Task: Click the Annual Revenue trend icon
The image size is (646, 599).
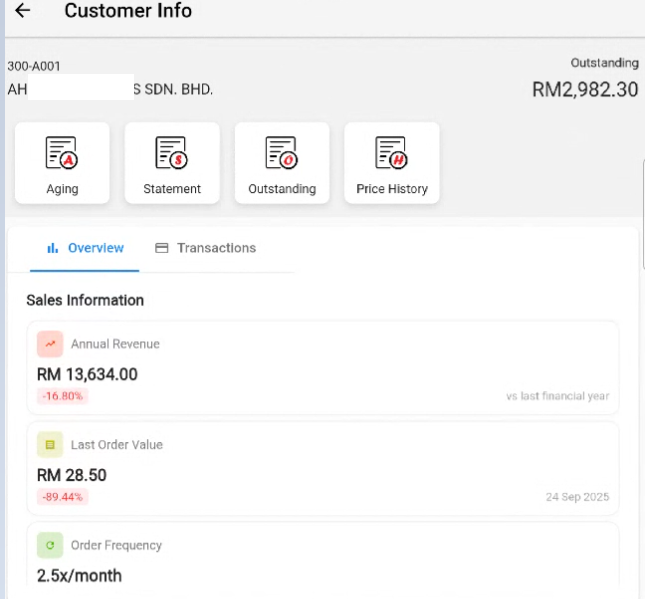Action: [x=50, y=344]
